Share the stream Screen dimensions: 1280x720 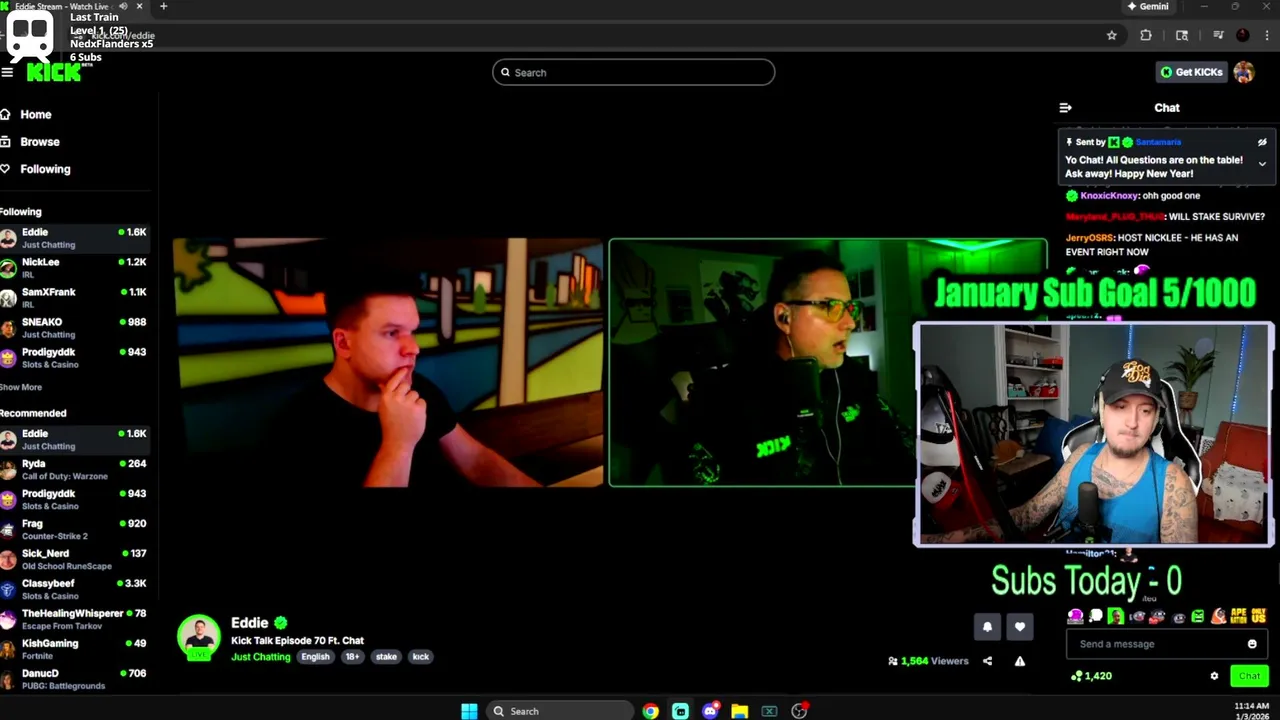click(987, 661)
